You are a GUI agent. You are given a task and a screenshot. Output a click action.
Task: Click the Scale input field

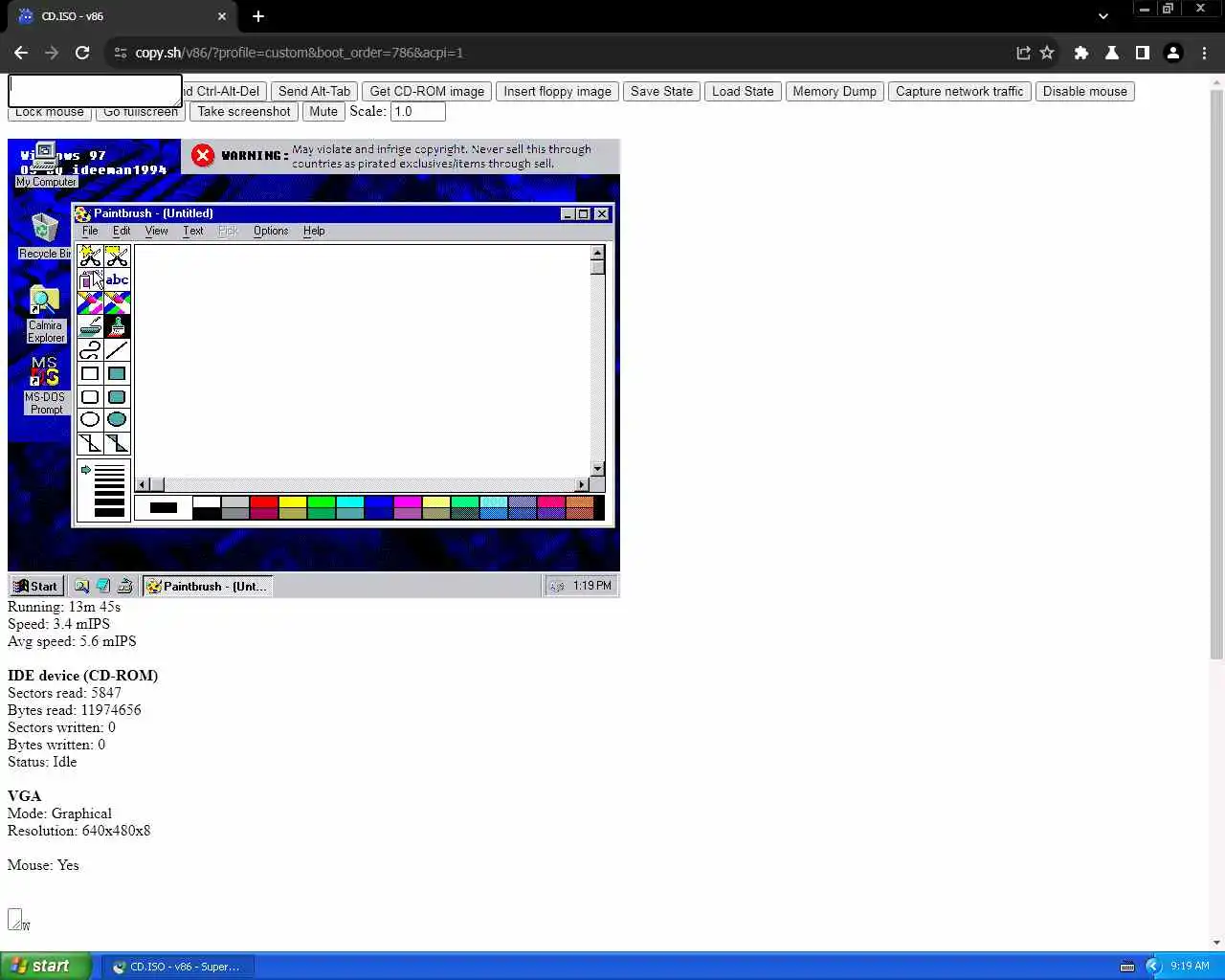click(418, 112)
